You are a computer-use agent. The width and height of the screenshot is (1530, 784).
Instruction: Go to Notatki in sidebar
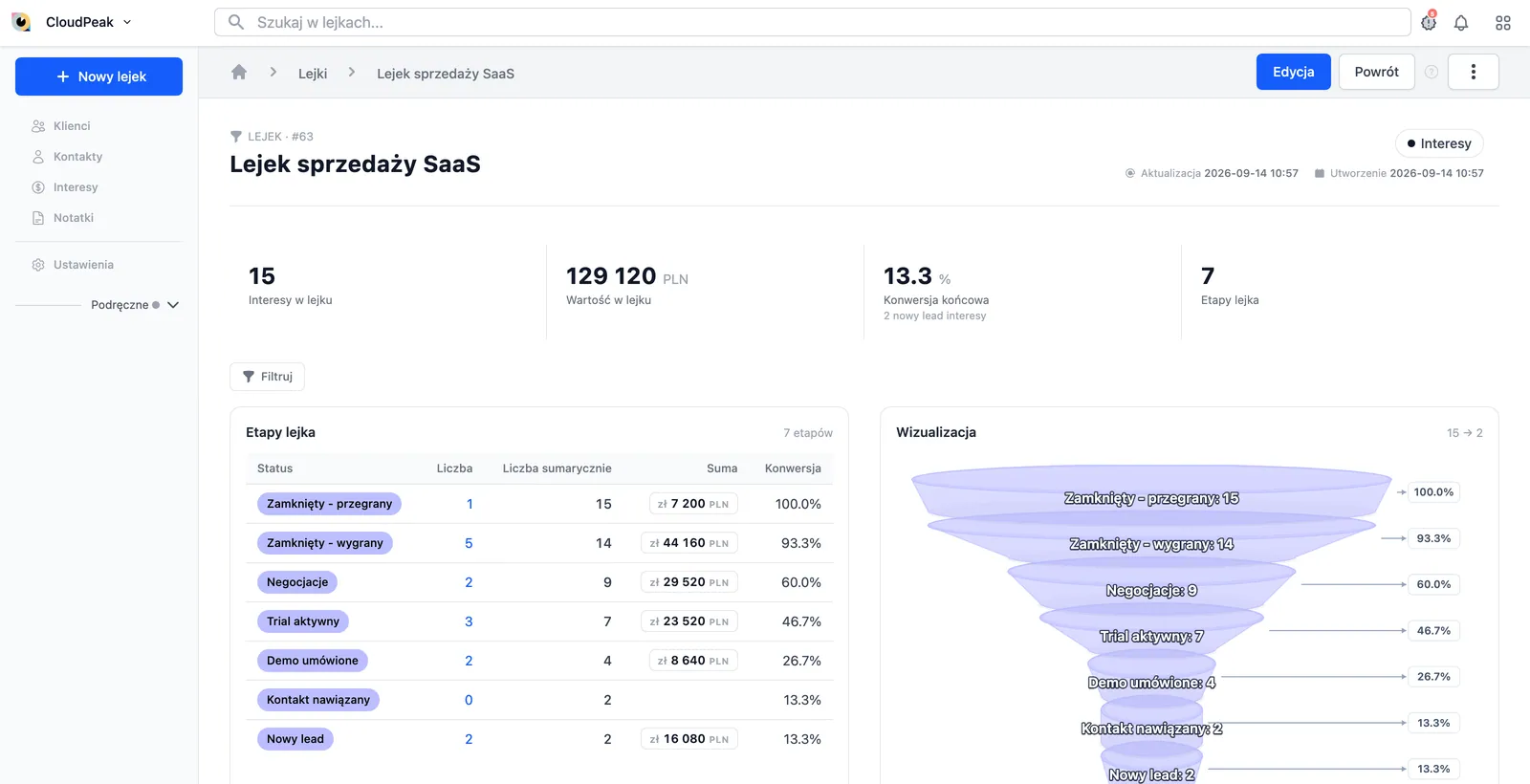click(74, 218)
